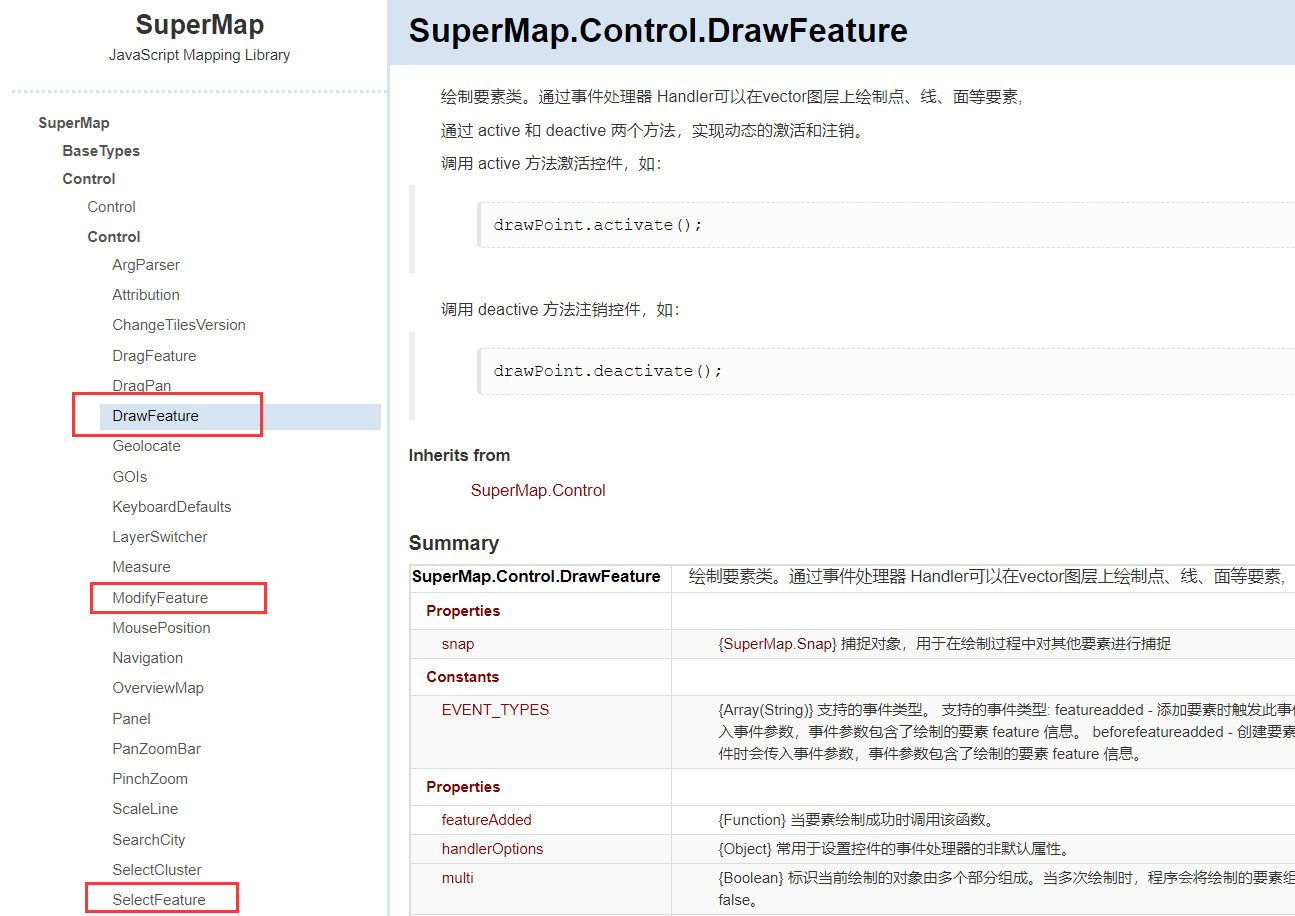Open the ScaleLine page
1295x916 pixels.
[x=145, y=809]
